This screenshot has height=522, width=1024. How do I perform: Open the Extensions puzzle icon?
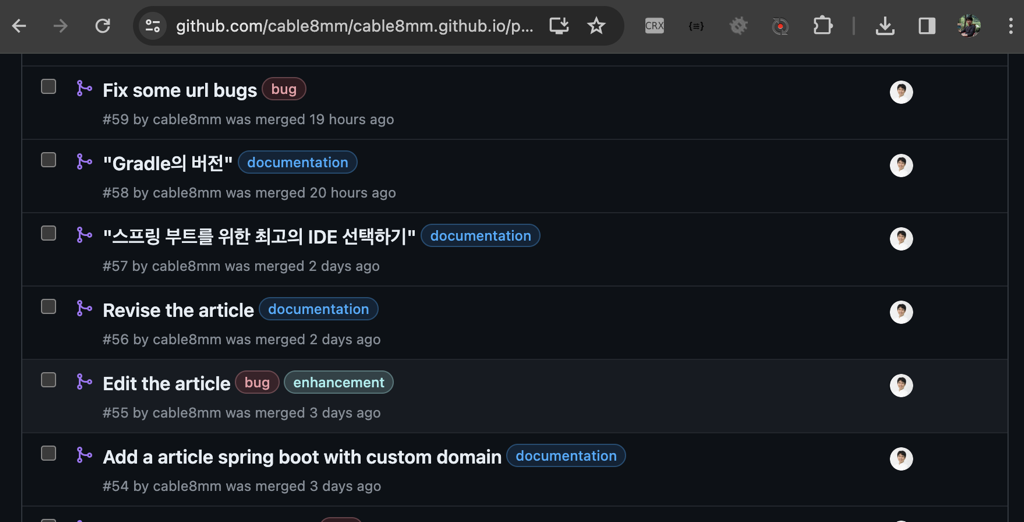point(823,26)
